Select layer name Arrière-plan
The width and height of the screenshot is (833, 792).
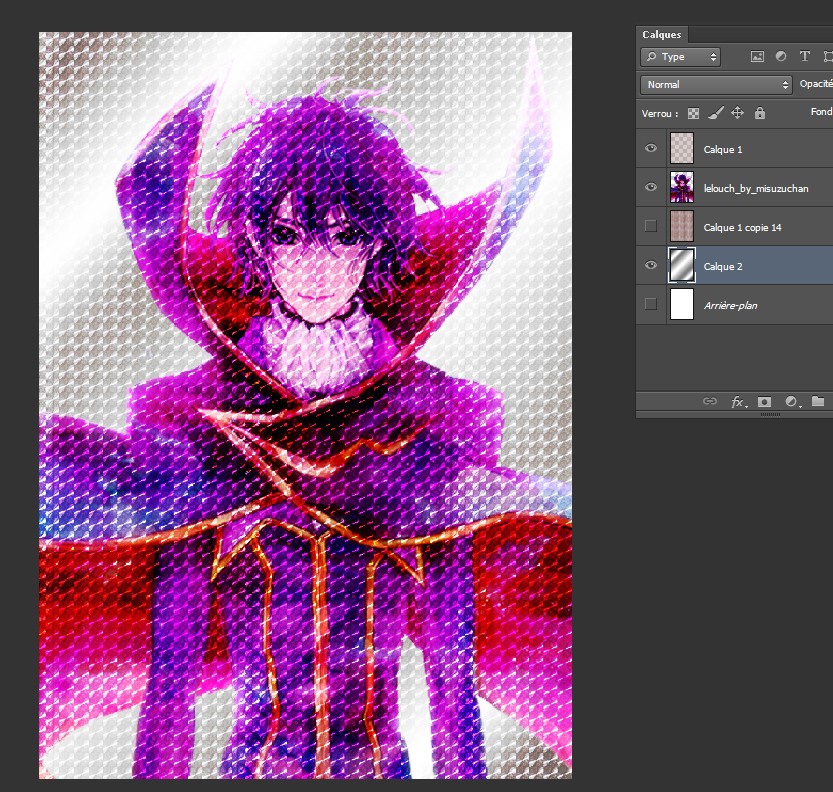point(730,305)
